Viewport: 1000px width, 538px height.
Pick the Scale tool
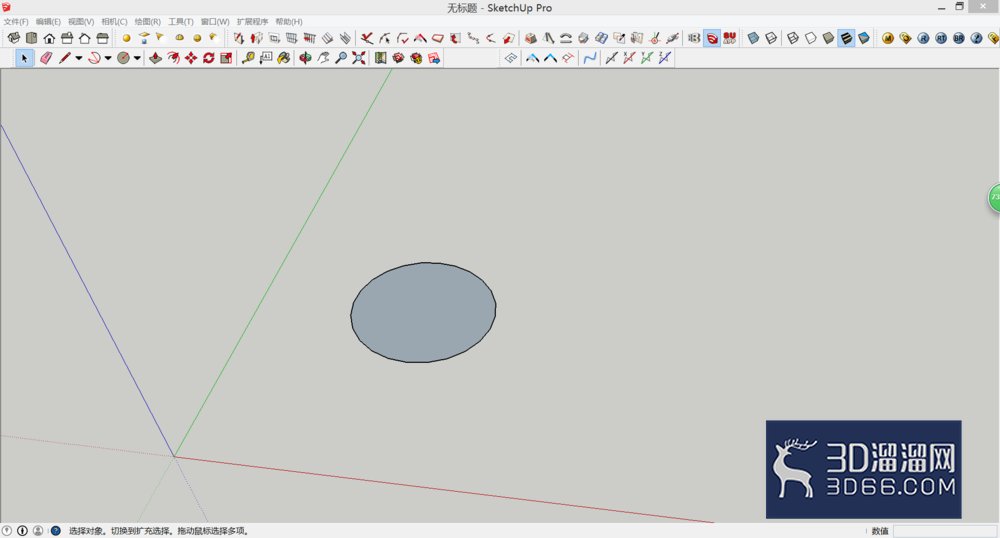click(x=226, y=58)
